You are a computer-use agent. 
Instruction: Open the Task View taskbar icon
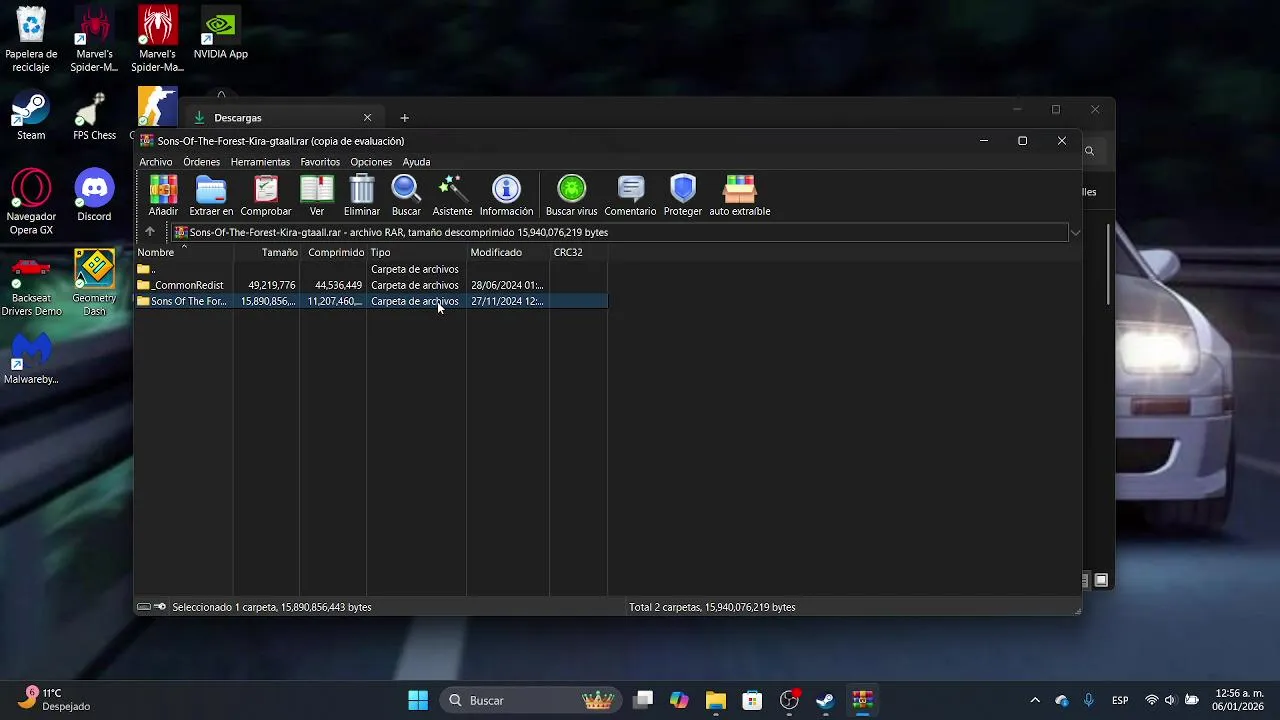pos(643,700)
